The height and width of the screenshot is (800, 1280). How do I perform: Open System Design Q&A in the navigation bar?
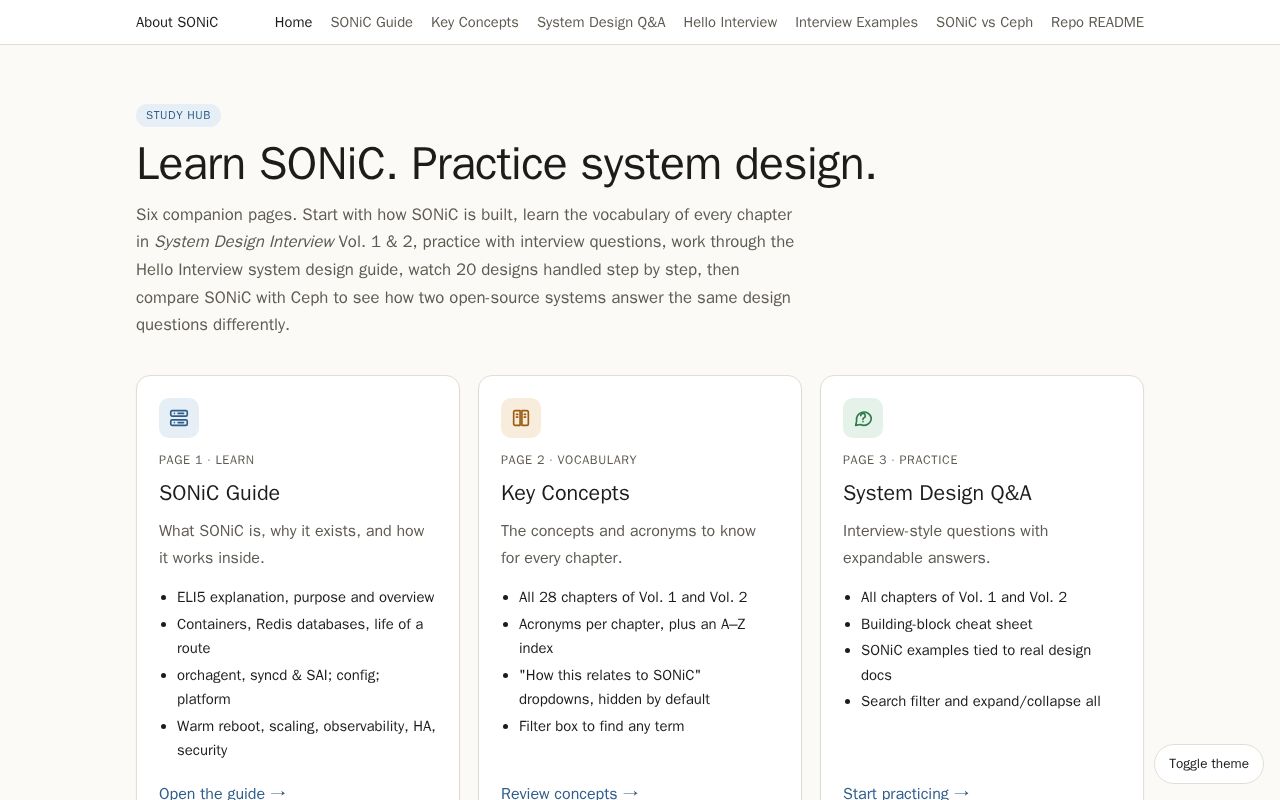601,22
